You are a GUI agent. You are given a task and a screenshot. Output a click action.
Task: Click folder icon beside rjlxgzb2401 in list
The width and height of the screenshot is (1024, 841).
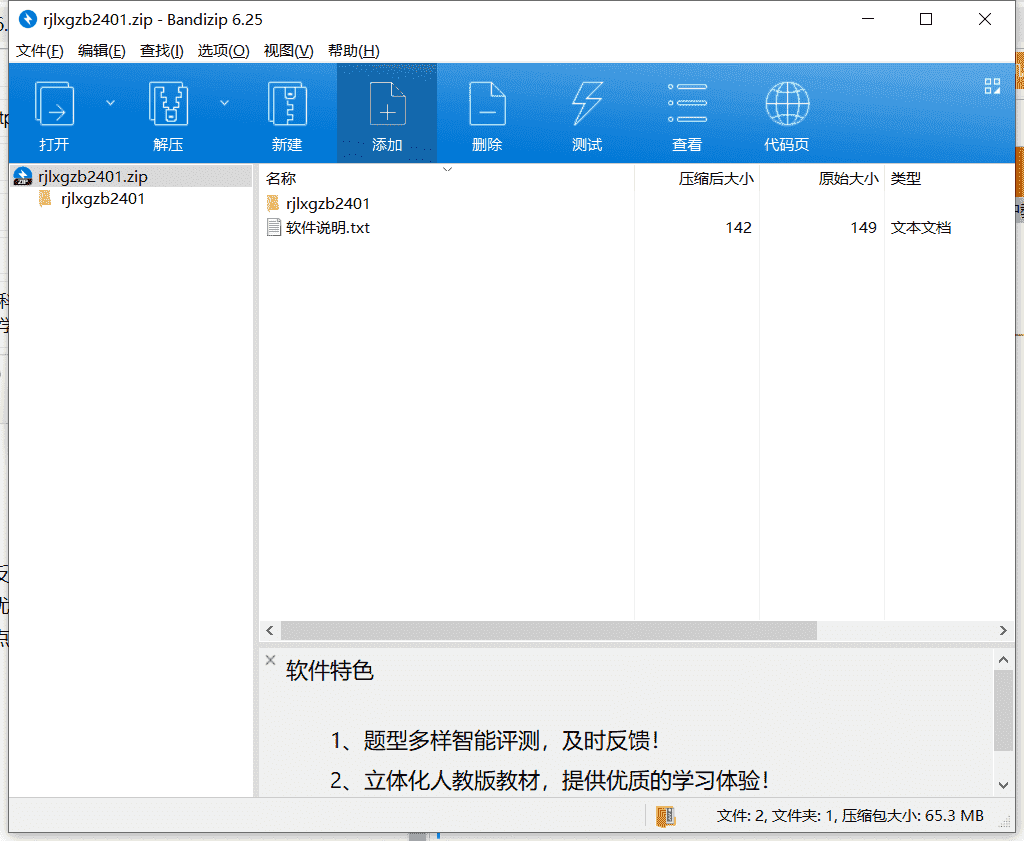click(273, 203)
